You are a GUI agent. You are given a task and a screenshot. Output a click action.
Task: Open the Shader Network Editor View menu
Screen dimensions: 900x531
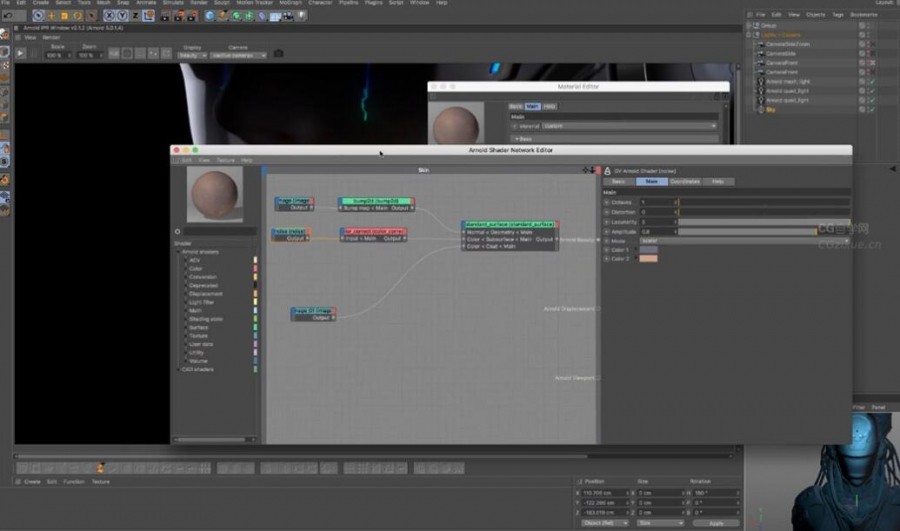(204, 160)
